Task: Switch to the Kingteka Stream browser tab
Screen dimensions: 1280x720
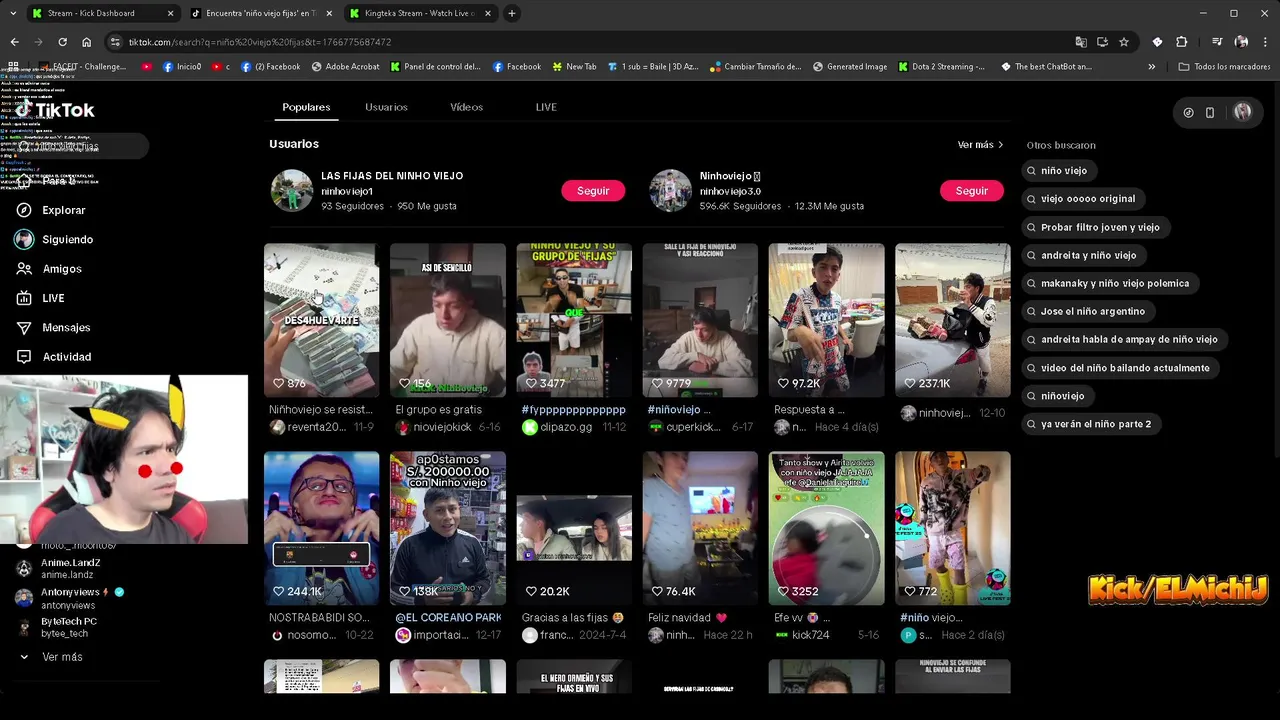Action: [x=420, y=13]
